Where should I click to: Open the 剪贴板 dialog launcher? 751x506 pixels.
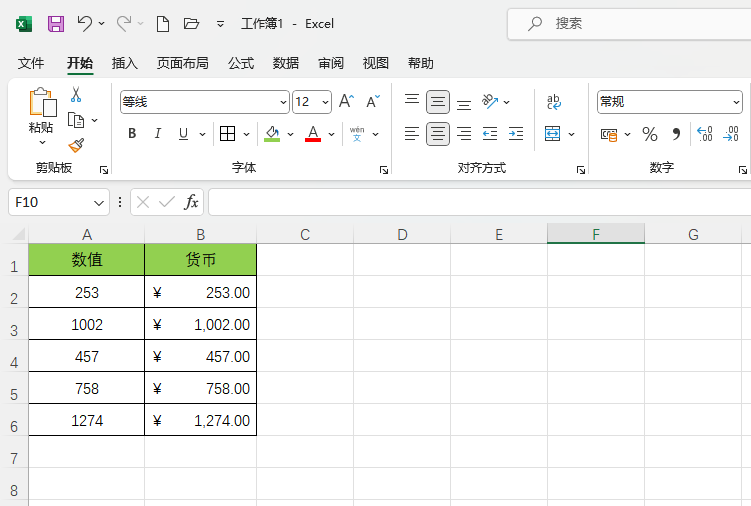pyautogui.click(x=104, y=170)
